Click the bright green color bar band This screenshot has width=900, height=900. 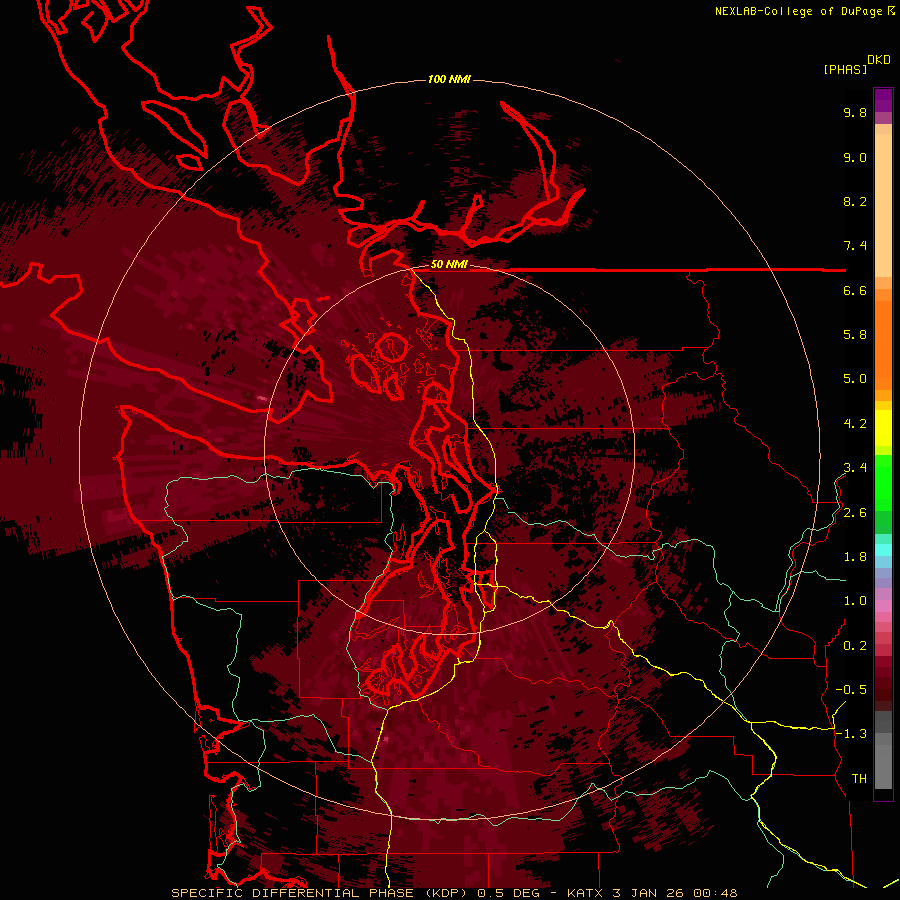(x=883, y=481)
